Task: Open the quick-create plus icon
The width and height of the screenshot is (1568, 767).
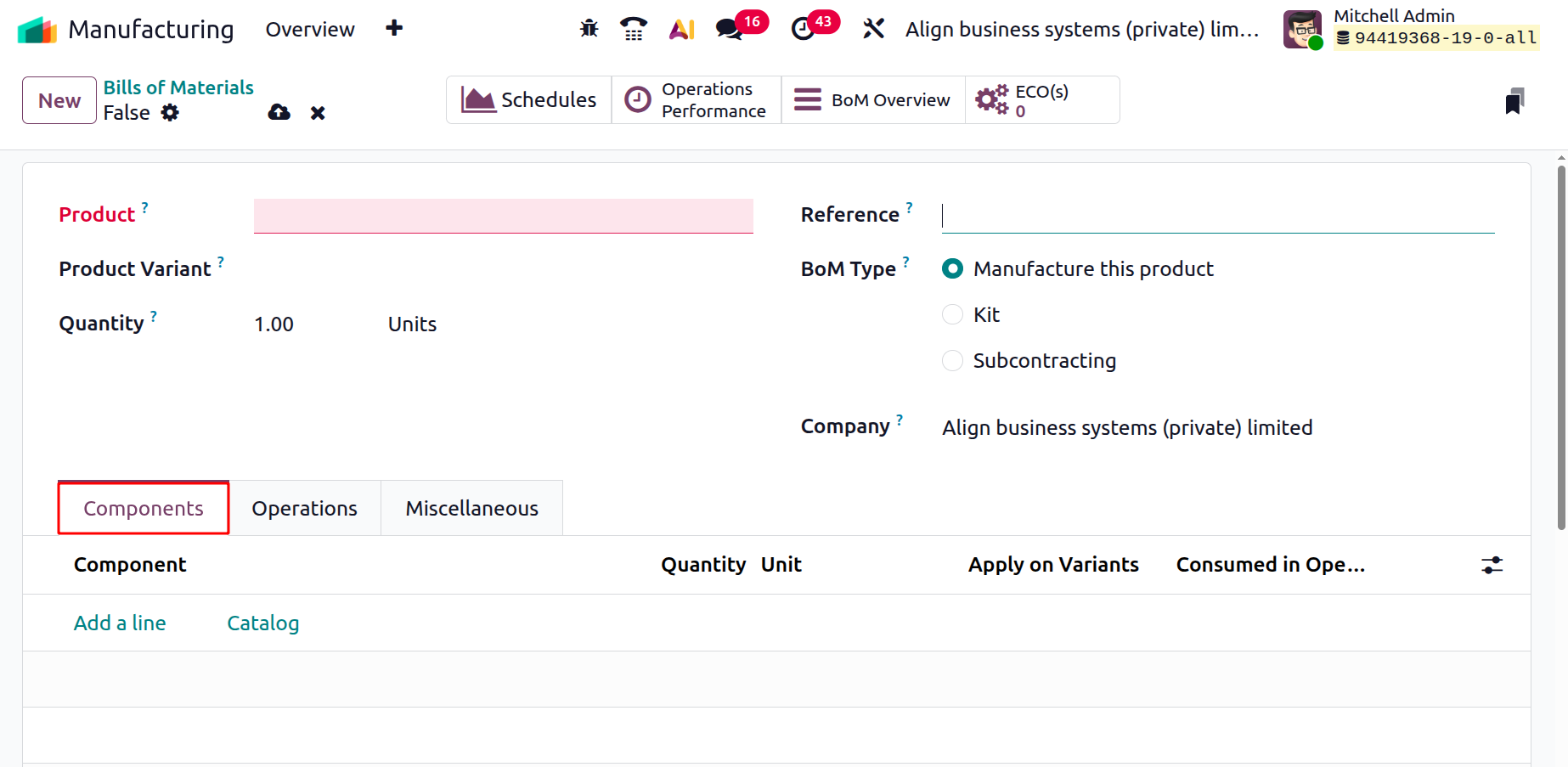Action: pyautogui.click(x=394, y=28)
